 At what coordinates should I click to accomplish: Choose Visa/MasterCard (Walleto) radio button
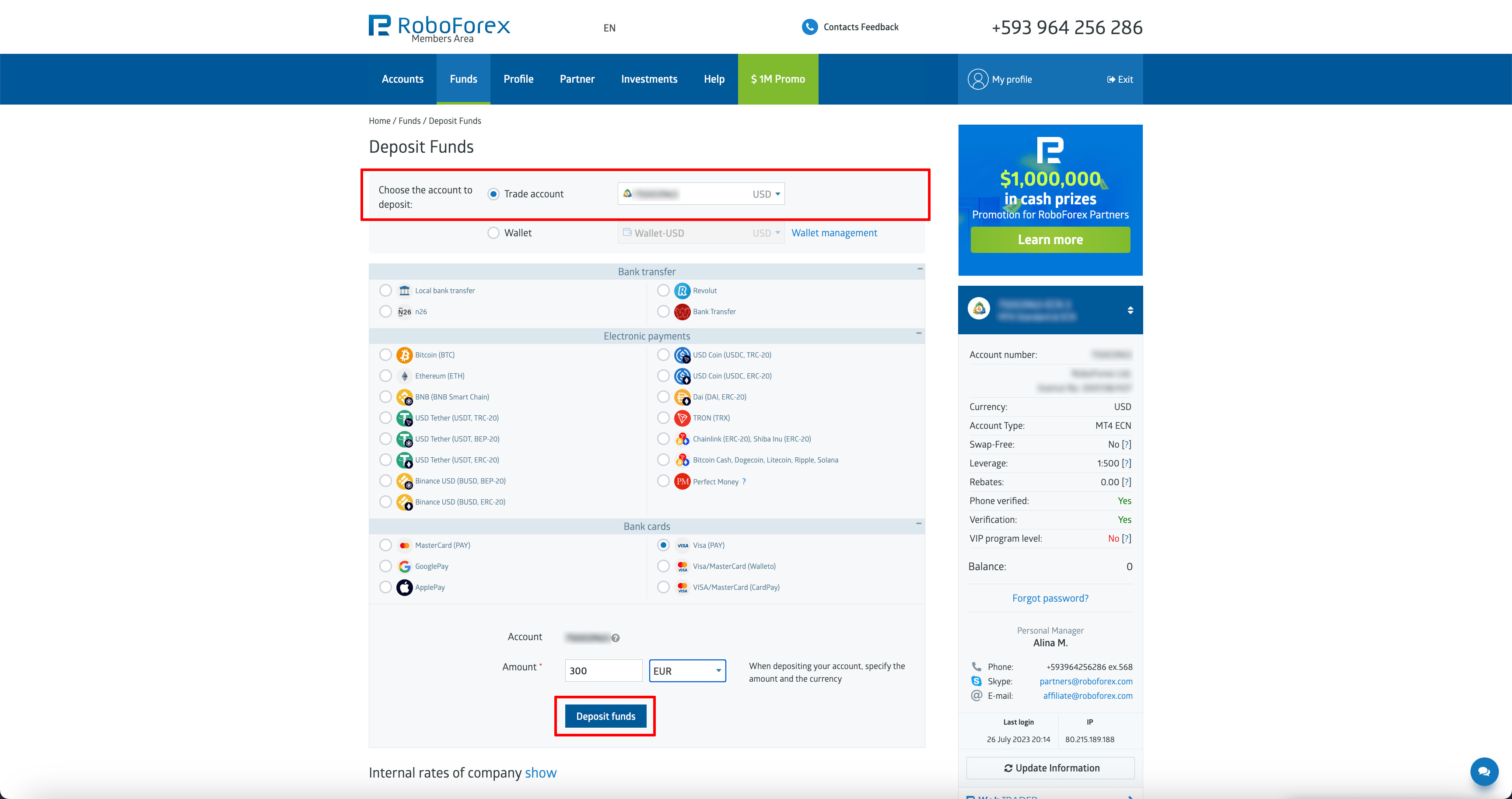coord(663,567)
